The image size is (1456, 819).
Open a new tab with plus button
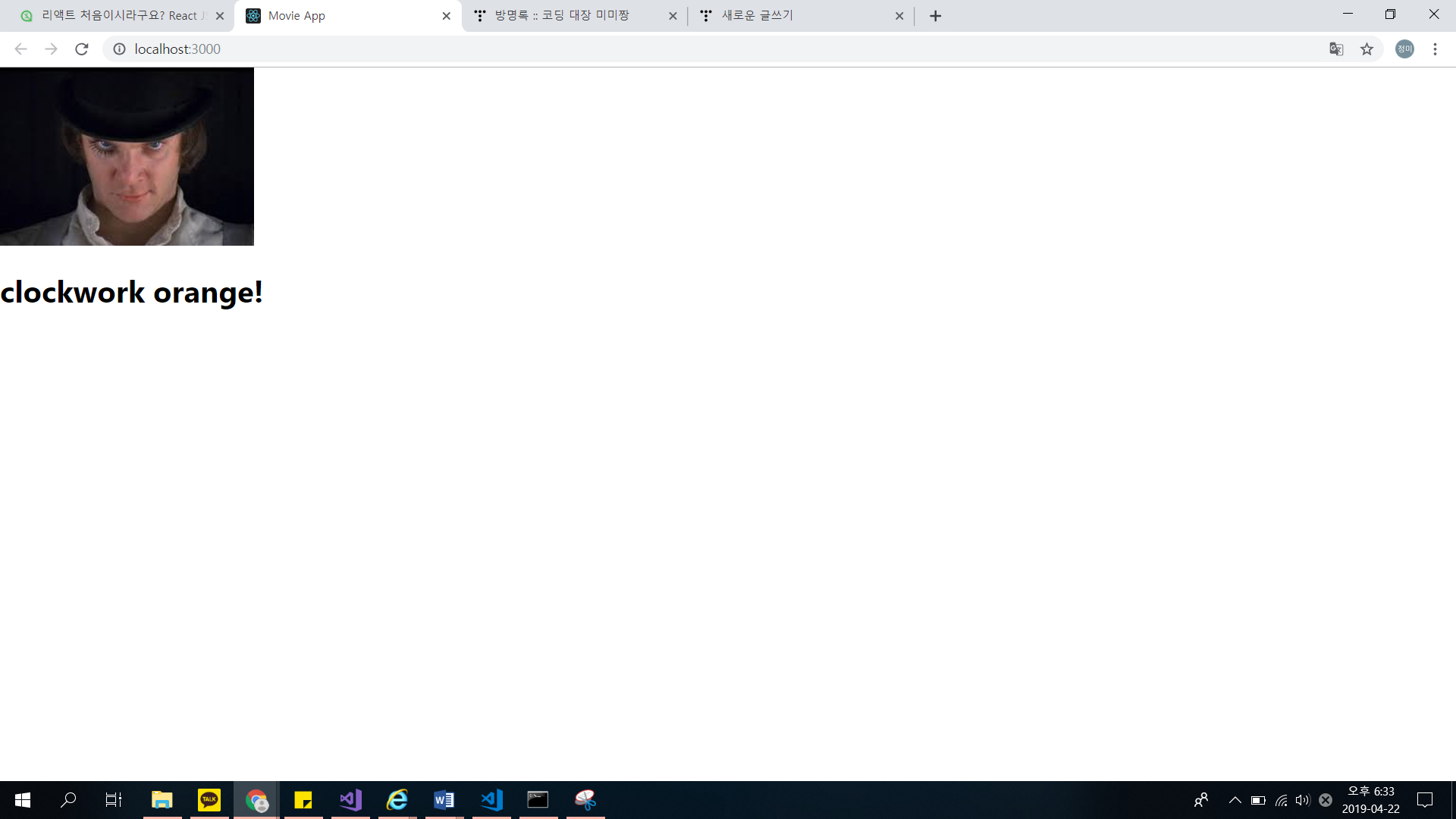pos(935,16)
